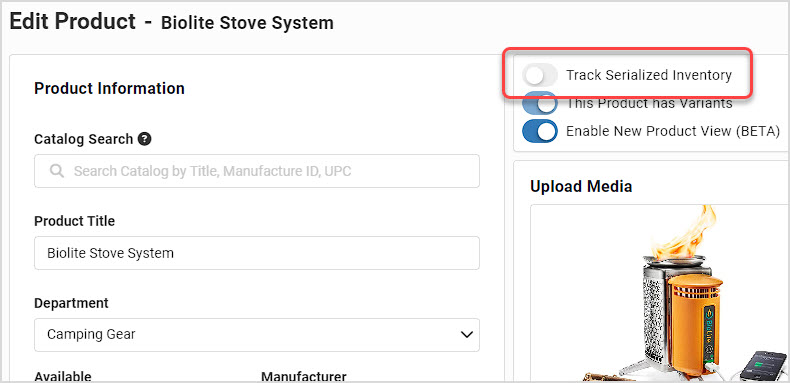Open the Department dropdown showing Camping Gear
Image resolution: width=790 pixels, height=383 pixels.
tap(257, 335)
